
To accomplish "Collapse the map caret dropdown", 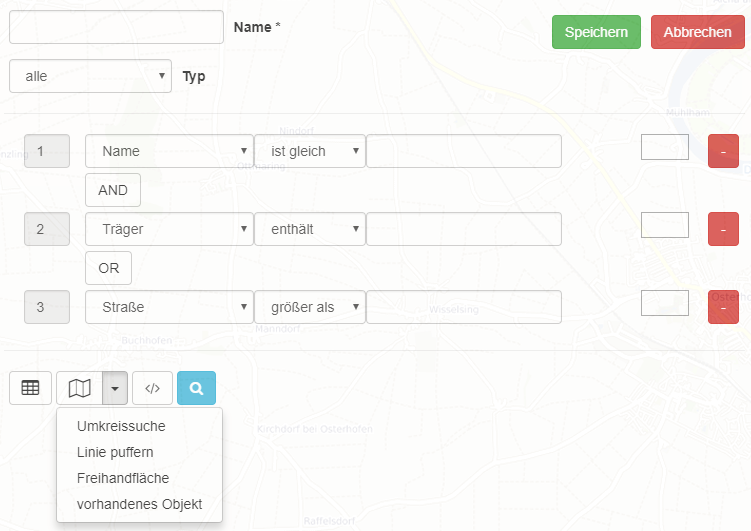I will click(x=115, y=388).
